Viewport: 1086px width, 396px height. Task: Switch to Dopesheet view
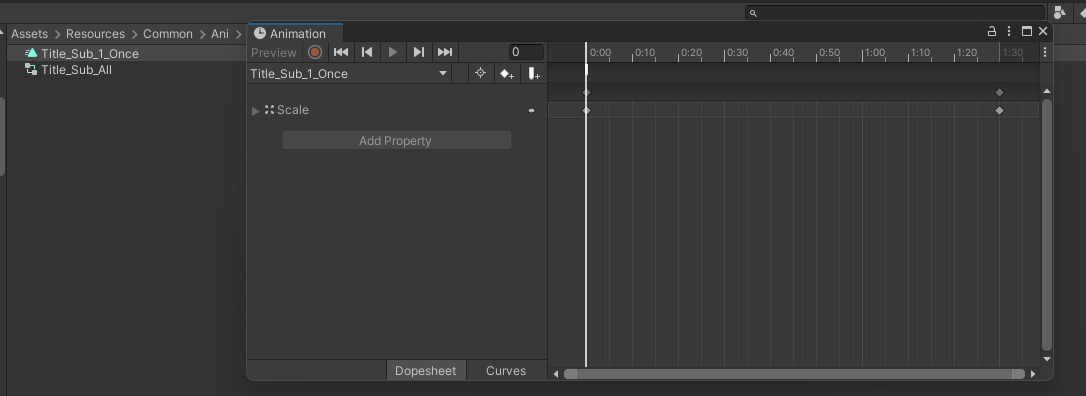(x=425, y=370)
